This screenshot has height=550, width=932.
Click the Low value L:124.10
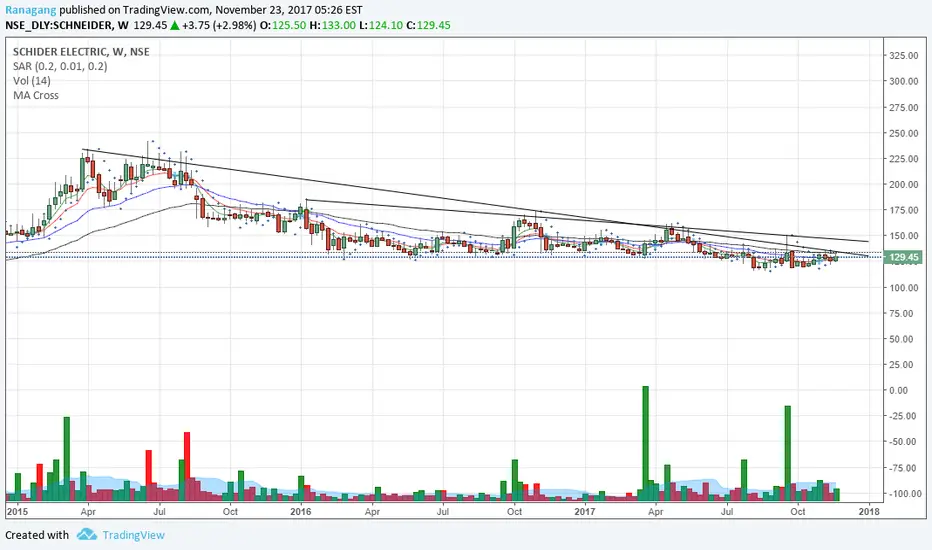pos(381,25)
